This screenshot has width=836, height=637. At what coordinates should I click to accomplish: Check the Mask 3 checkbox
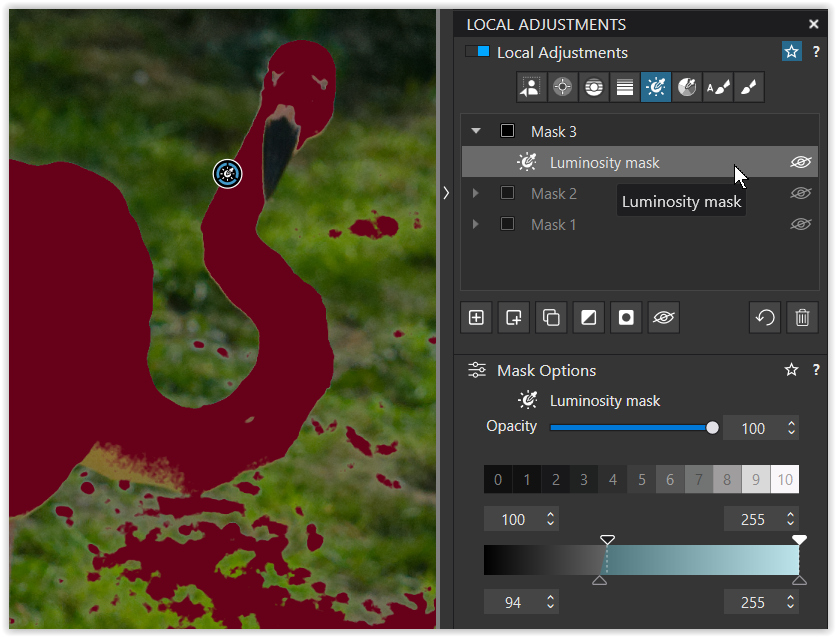(x=507, y=131)
